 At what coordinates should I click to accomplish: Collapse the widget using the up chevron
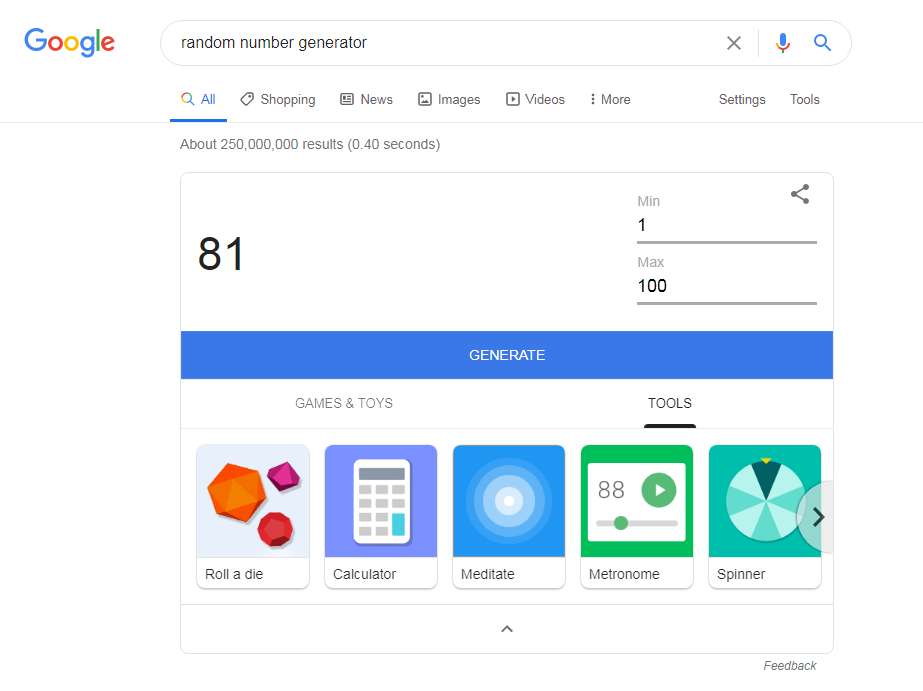507,629
